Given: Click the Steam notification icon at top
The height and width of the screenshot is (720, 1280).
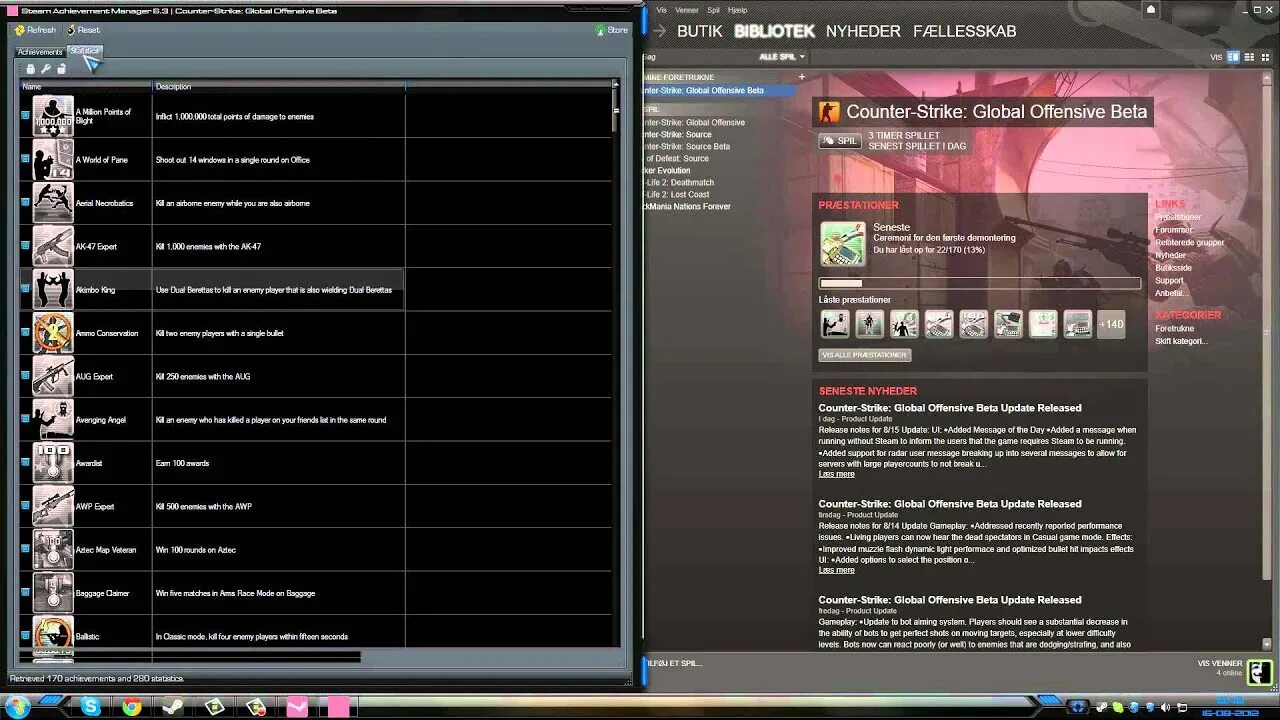Looking at the screenshot, I should click(1151, 10).
